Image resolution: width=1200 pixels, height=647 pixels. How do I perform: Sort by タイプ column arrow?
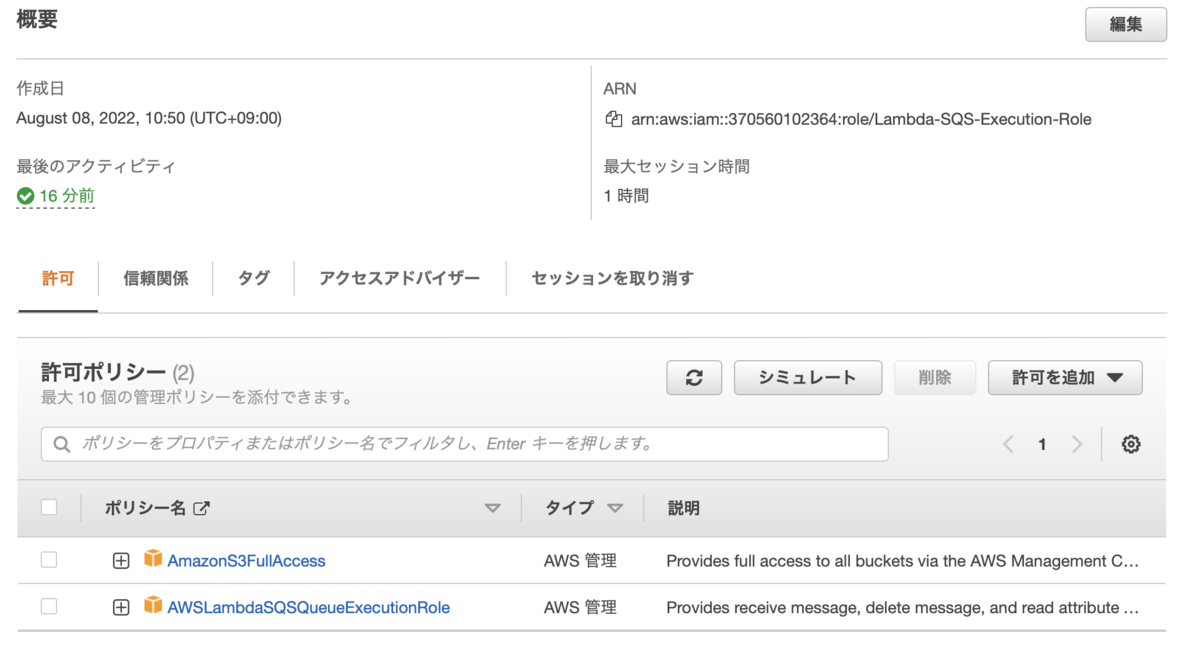click(615, 508)
